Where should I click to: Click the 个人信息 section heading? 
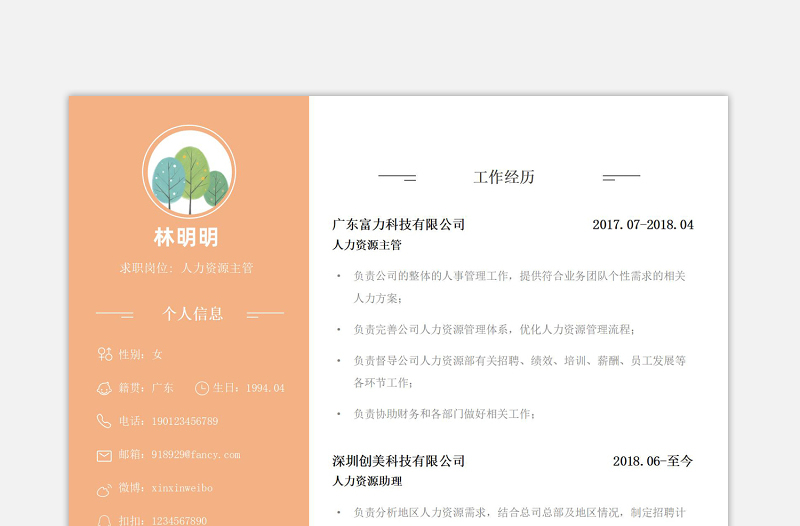pyautogui.click(x=192, y=313)
